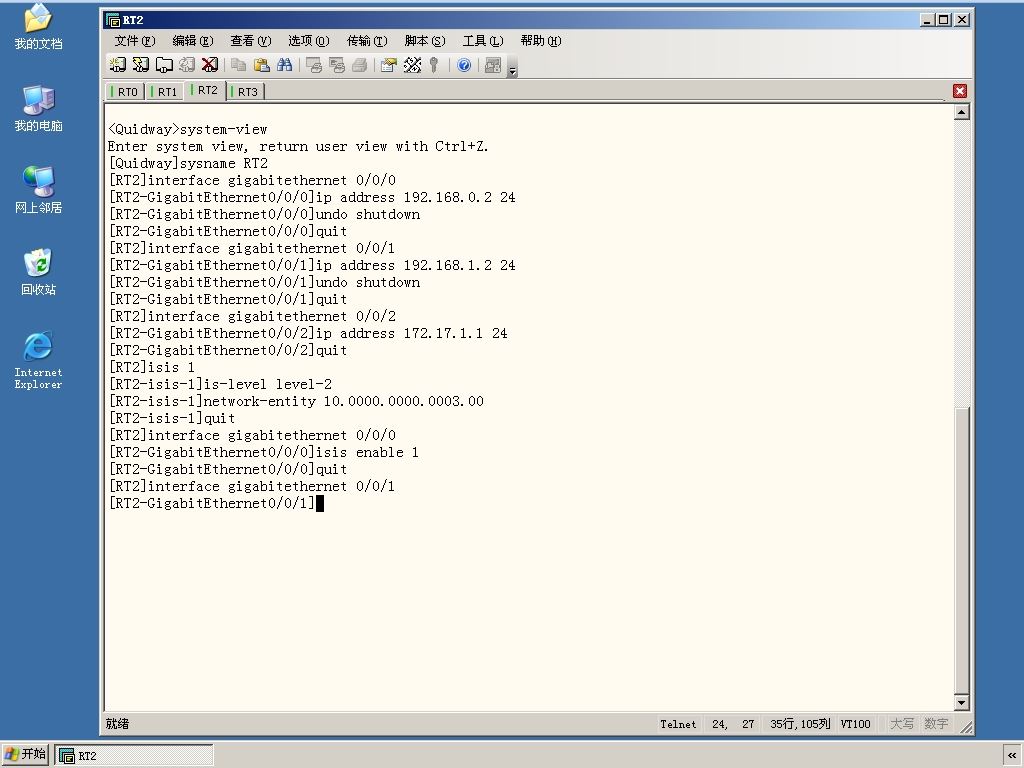This screenshot has height=768, width=1024.
Task: Expand the system tray chevron
Action: (x=1012, y=756)
